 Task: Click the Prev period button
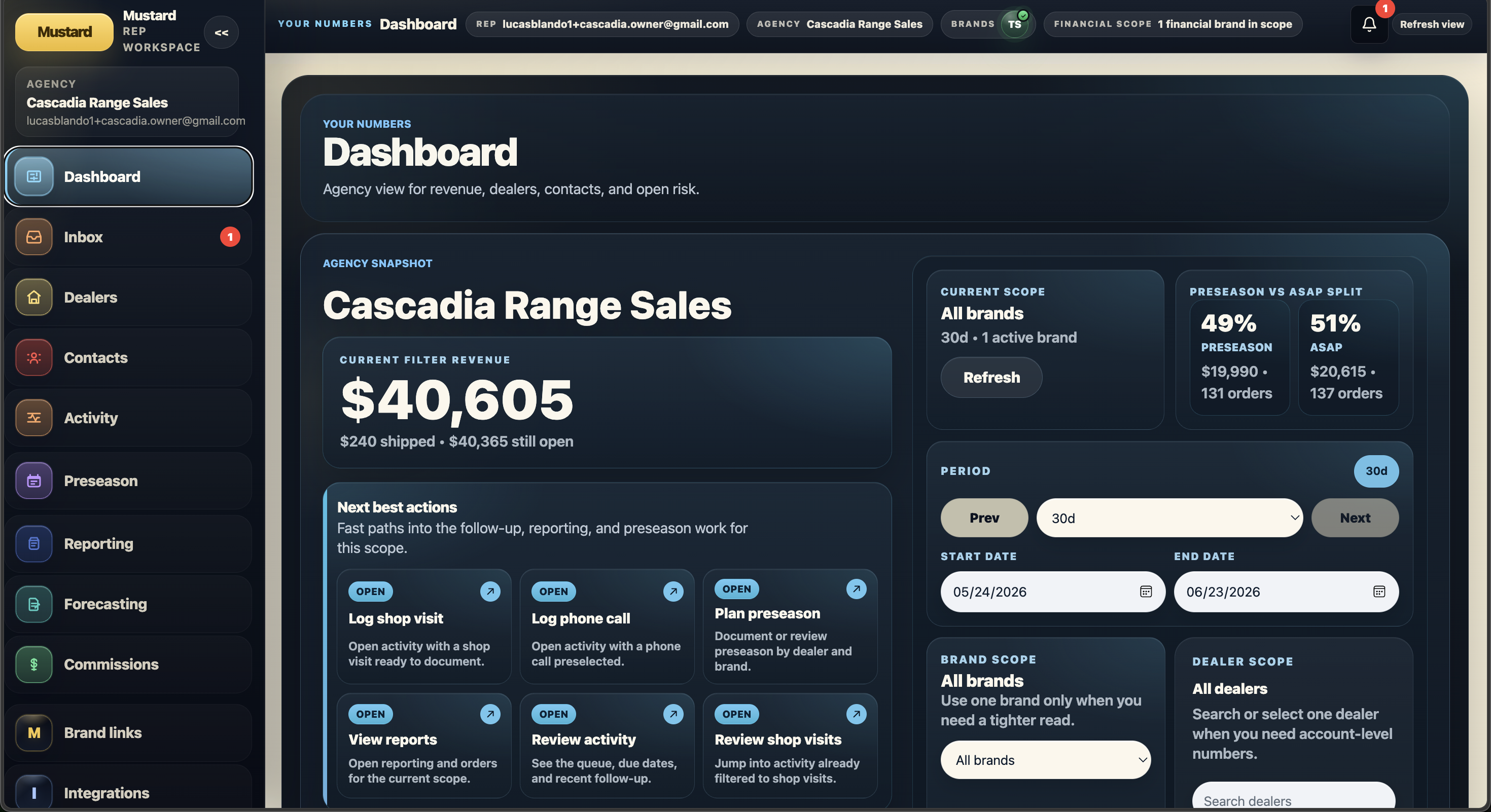click(x=984, y=518)
